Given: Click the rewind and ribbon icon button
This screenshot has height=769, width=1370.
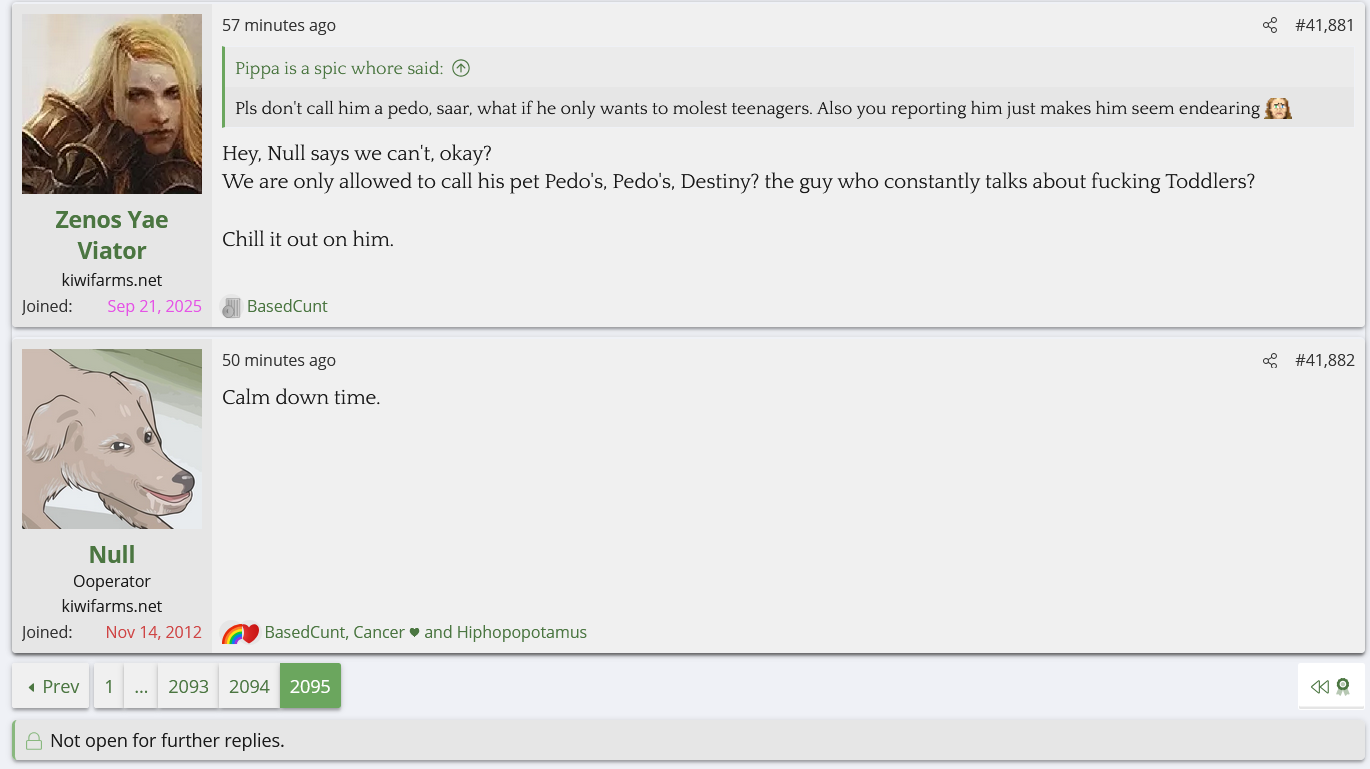Looking at the screenshot, I should 1330,686.
